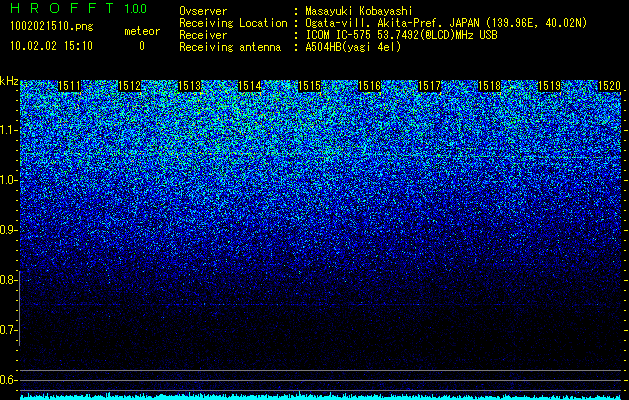Click the HROFFT title text
Viewport: 629px width, 400px height.
click(62, 8)
